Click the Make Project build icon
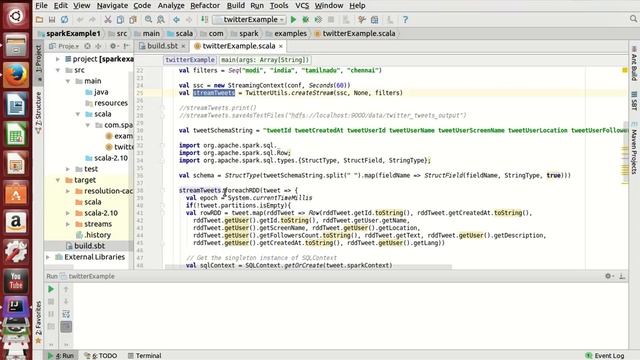 [204, 20]
